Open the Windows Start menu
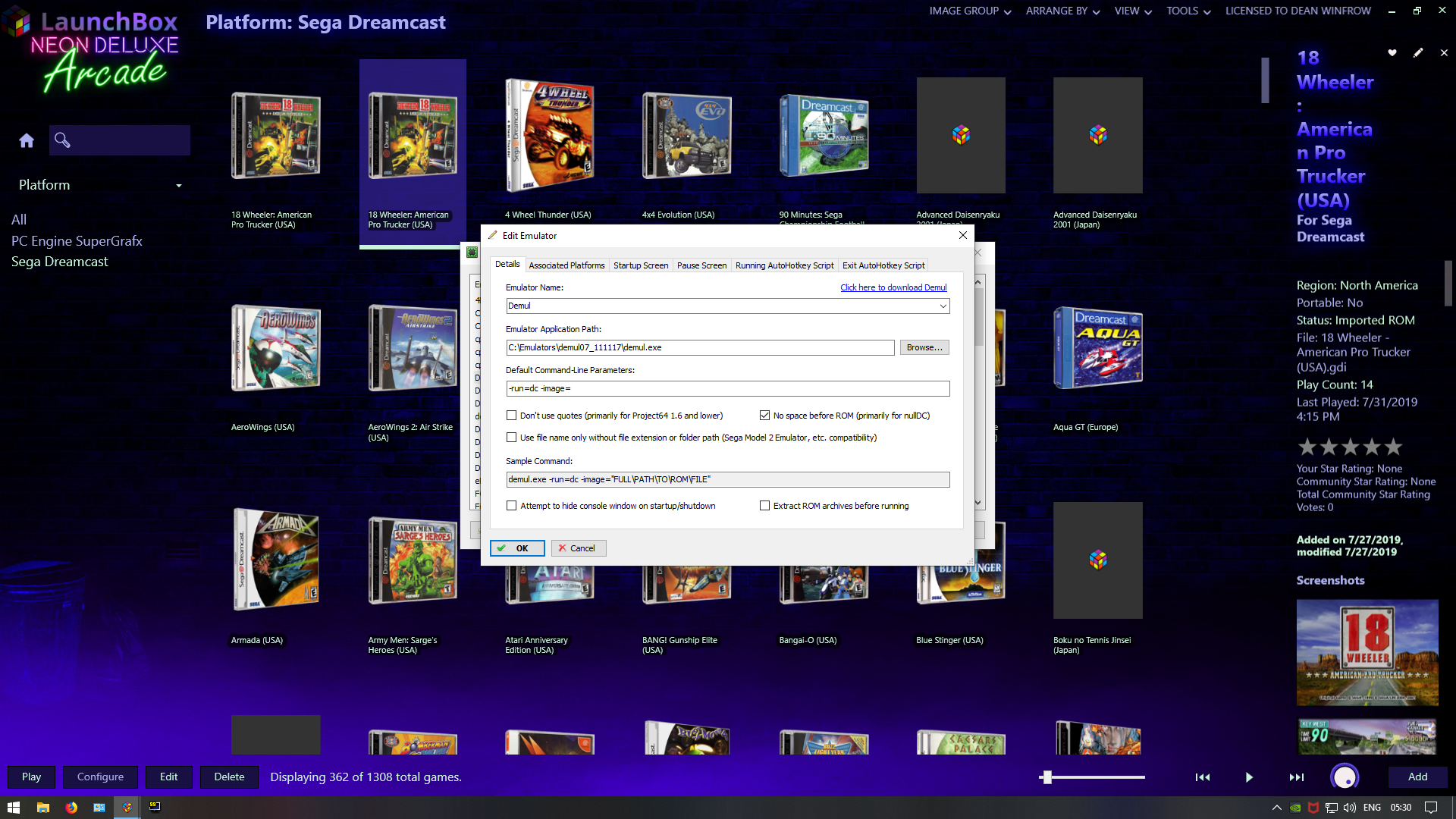The width and height of the screenshot is (1456, 819). click(x=13, y=808)
